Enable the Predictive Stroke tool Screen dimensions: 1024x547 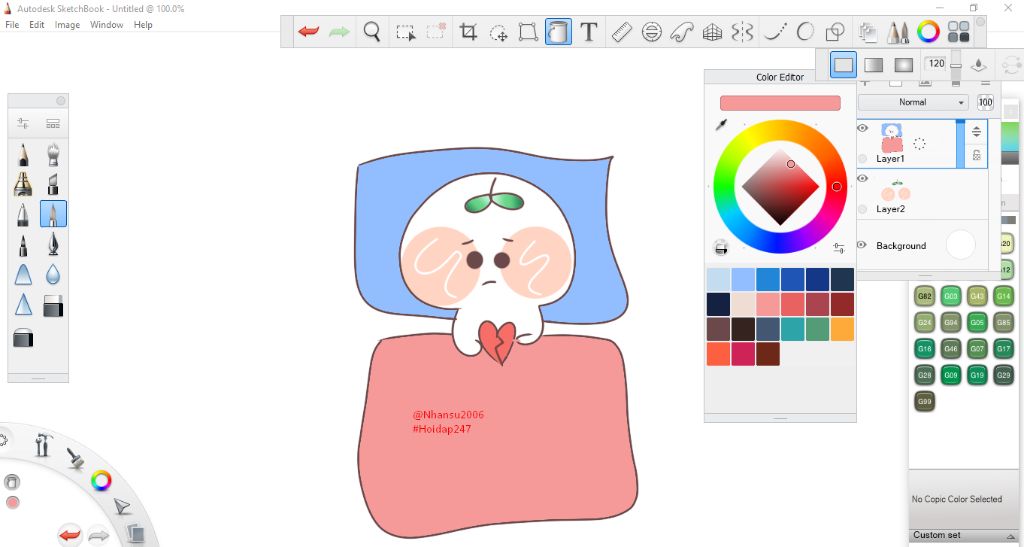805,31
